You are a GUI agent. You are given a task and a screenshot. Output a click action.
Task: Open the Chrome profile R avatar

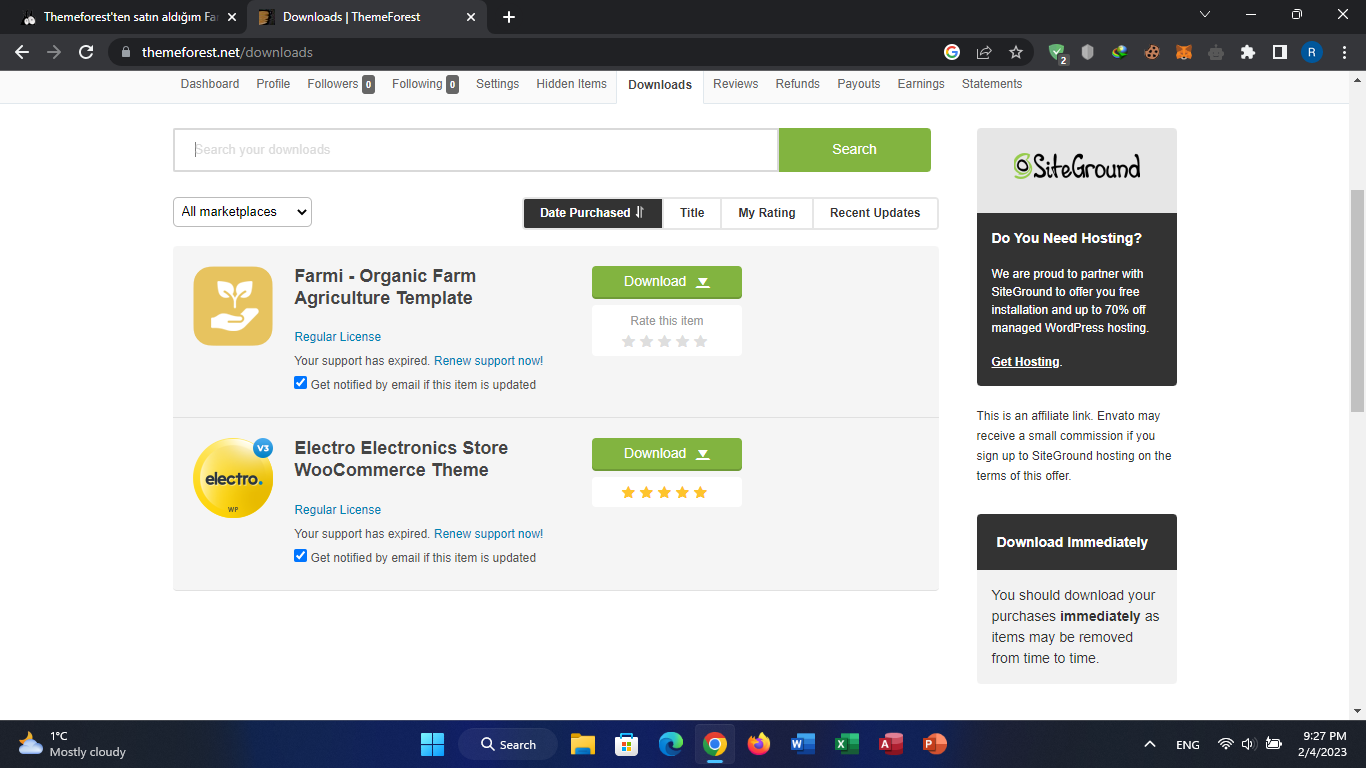coord(1312,52)
